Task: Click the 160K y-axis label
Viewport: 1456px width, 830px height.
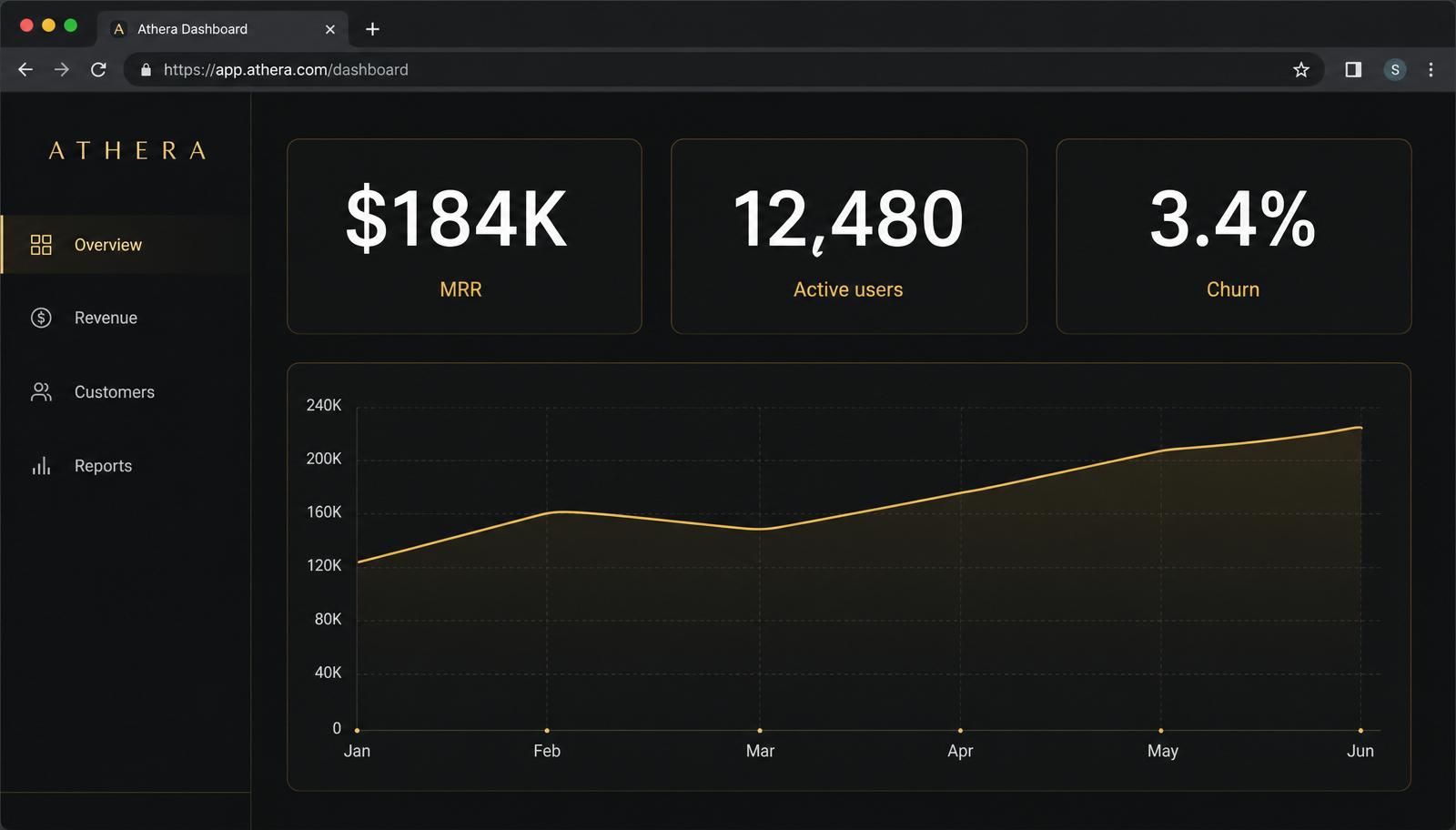Action: (x=324, y=512)
